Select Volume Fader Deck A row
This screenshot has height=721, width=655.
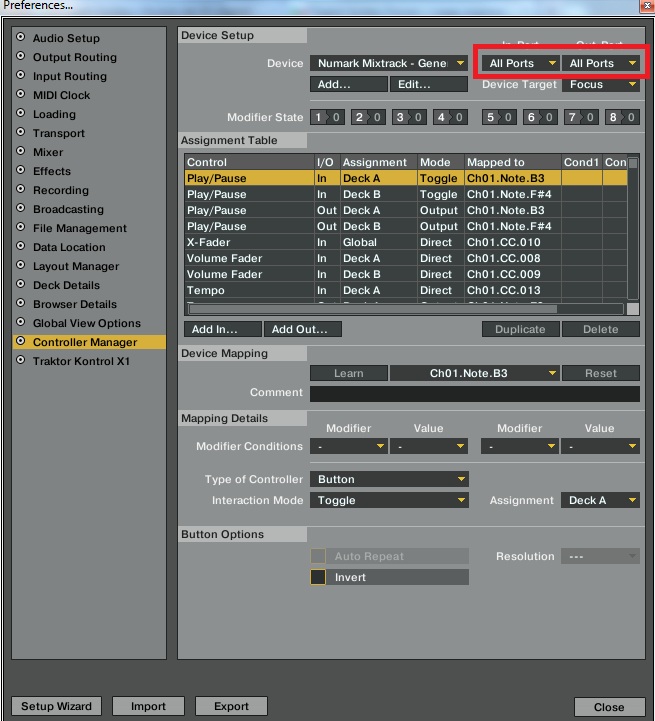(406, 258)
